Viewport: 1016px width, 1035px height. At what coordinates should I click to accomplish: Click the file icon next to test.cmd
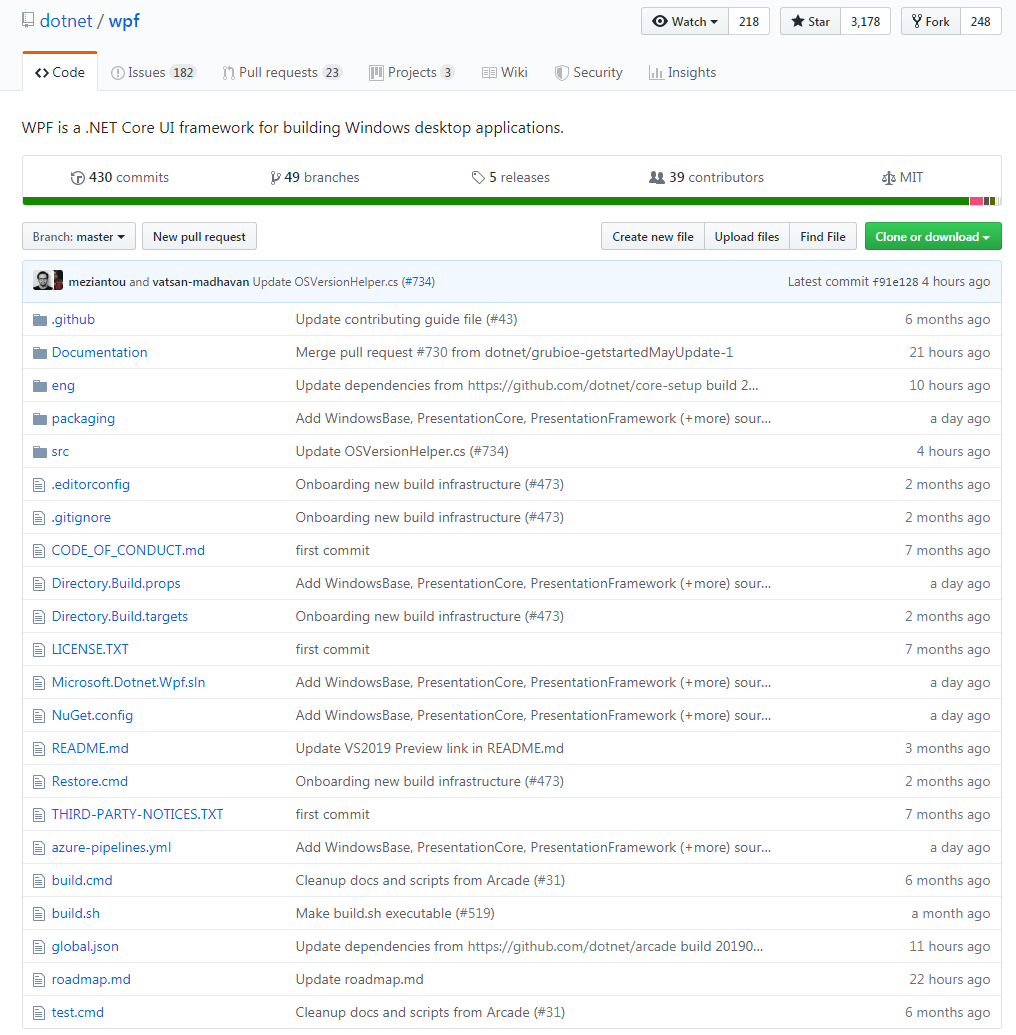[39, 1013]
